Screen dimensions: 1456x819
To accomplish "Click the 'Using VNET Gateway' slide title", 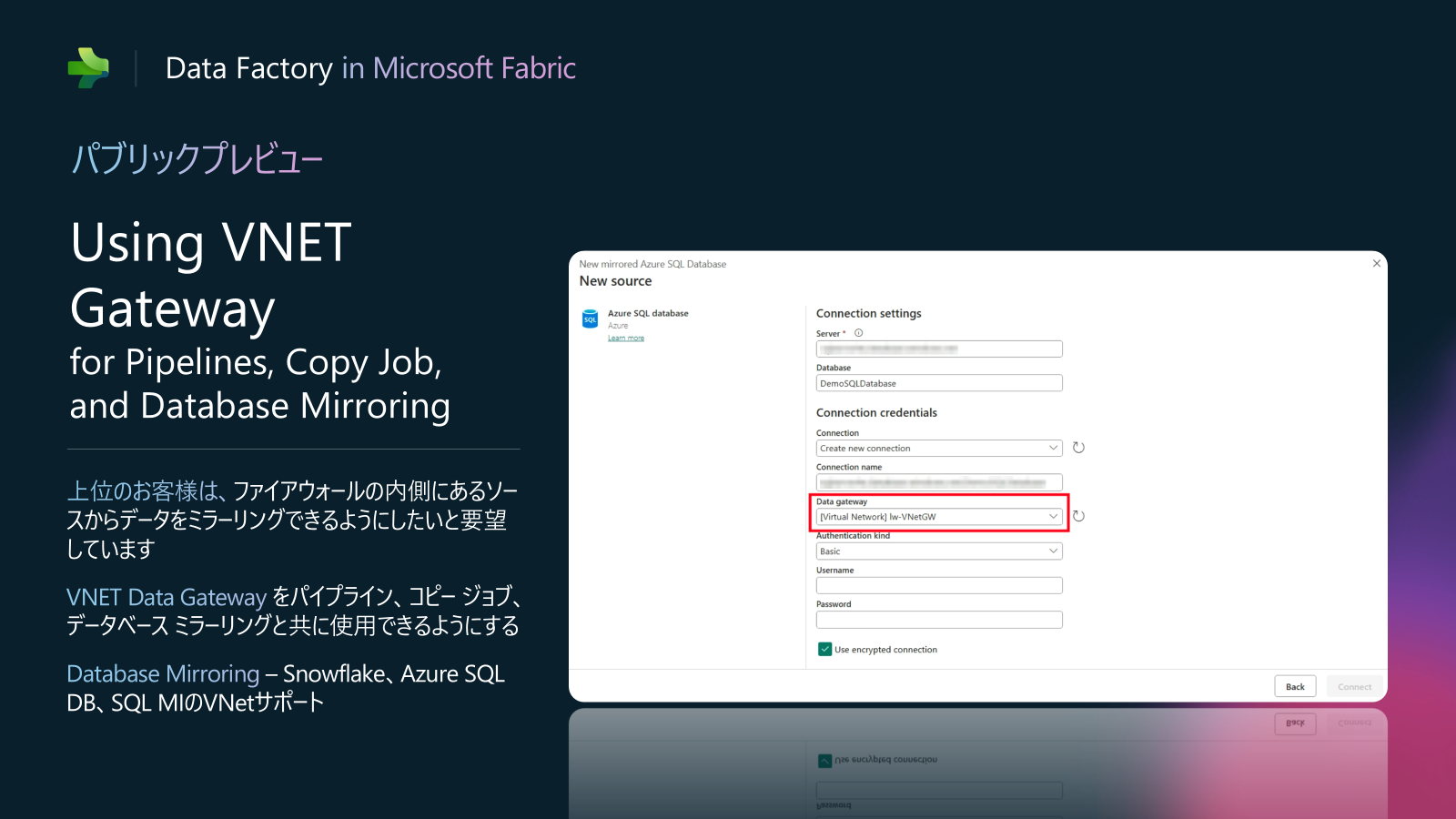I will click(x=211, y=275).
